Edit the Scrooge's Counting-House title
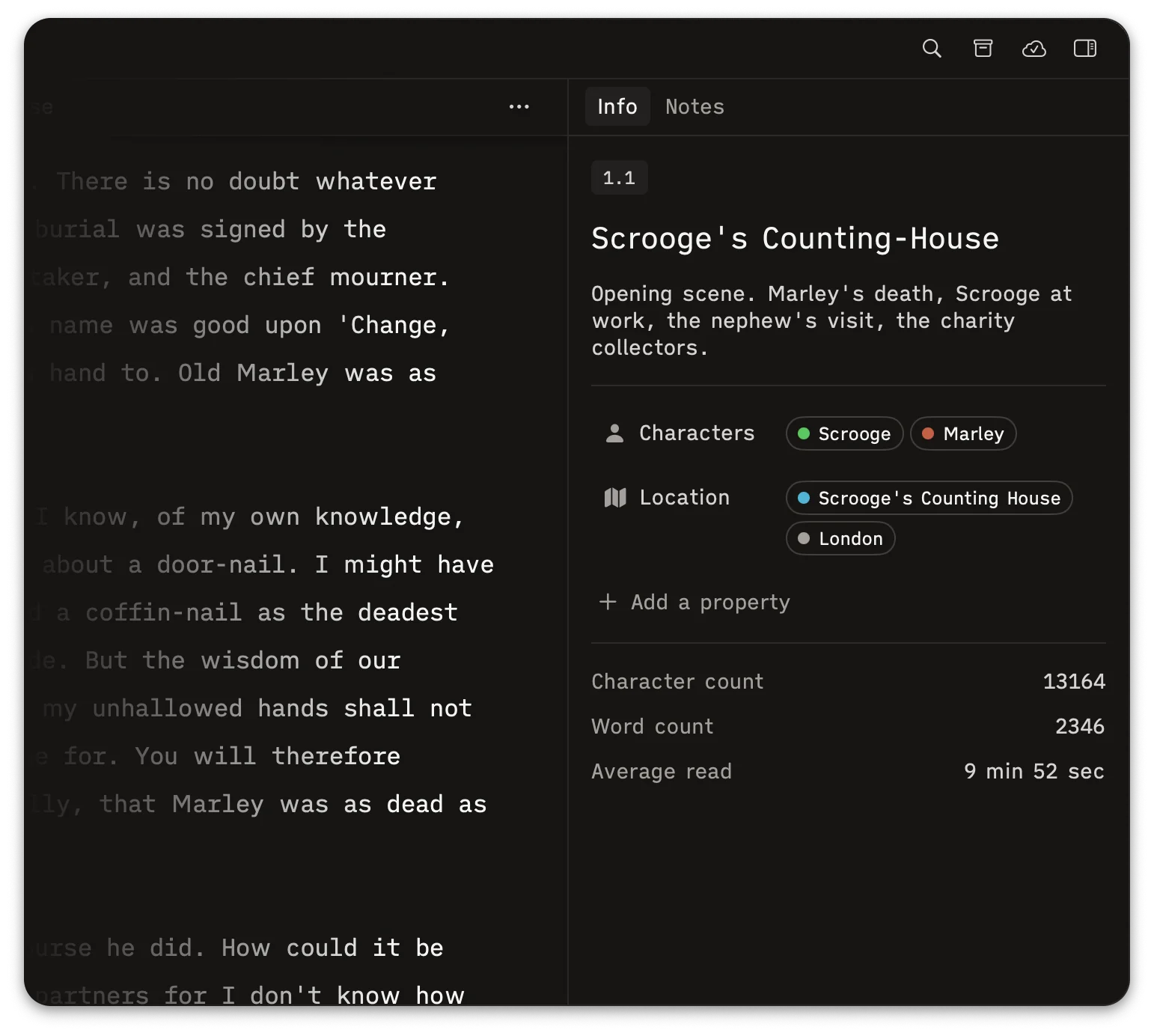Image resolution: width=1154 pixels, height=1036 pixels. 795,239
